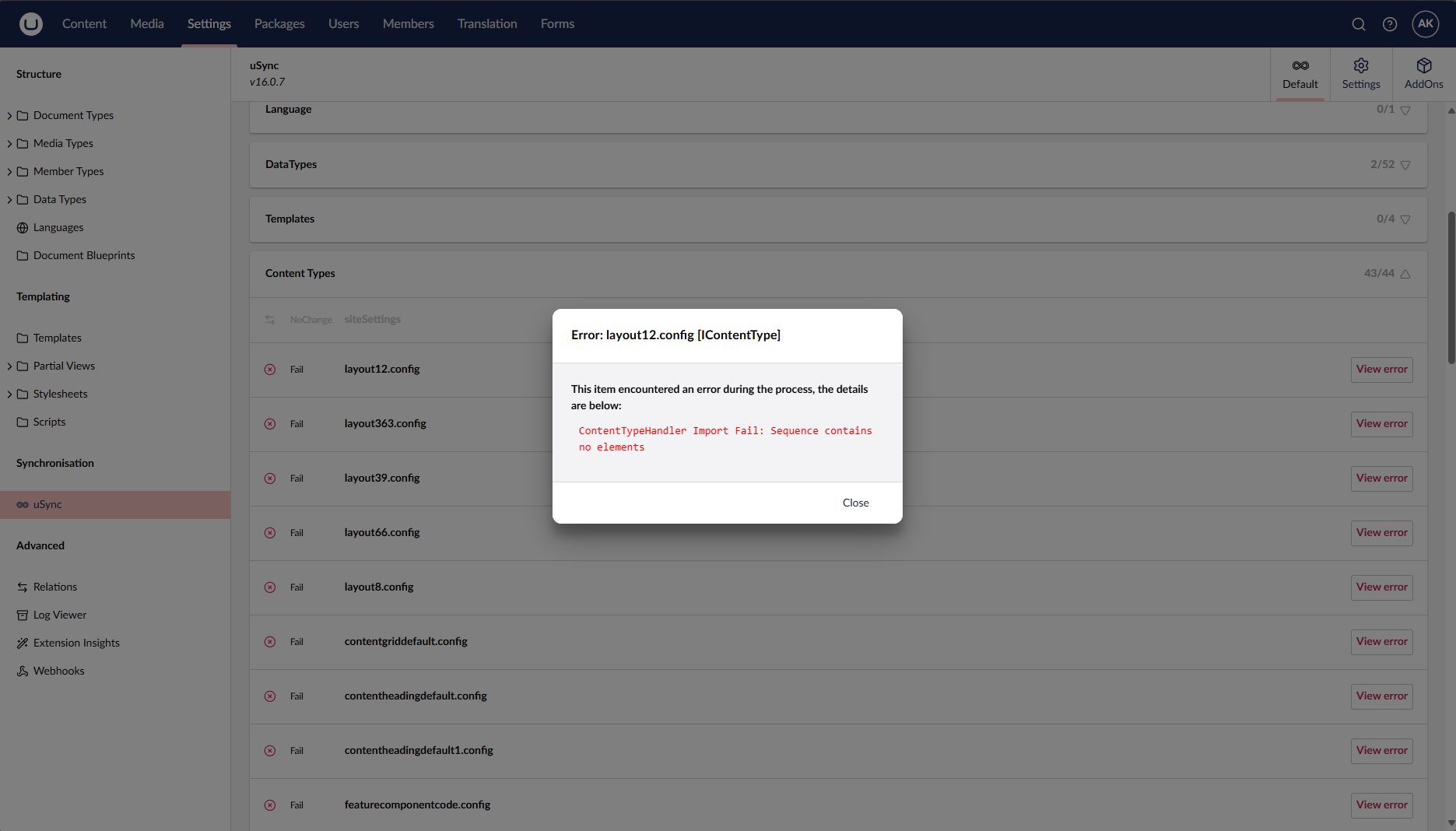Image resolution: width=1456 pixels, height=831 pixels.
Task: Open Log Viewer in the sidebar
Action: (60, 615)
